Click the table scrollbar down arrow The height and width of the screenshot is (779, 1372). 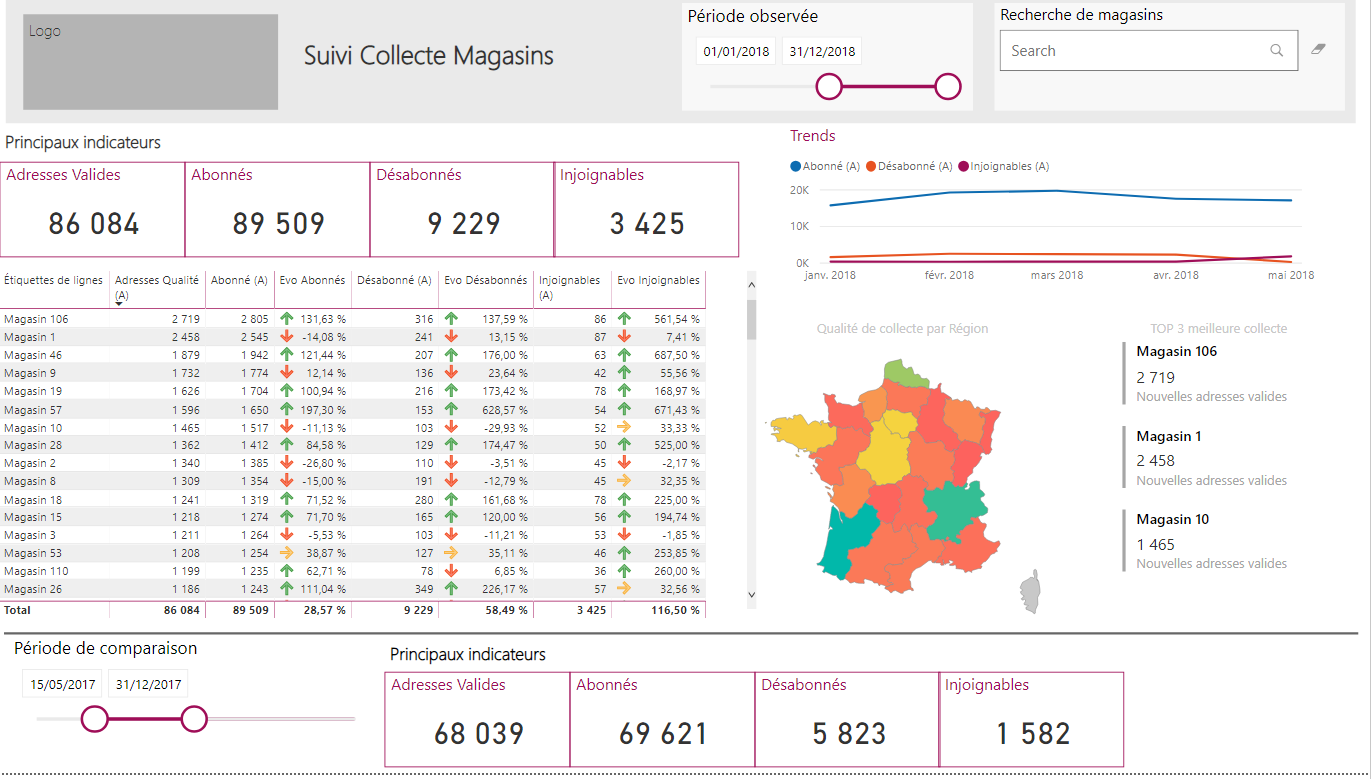click(x=751, y=595)
